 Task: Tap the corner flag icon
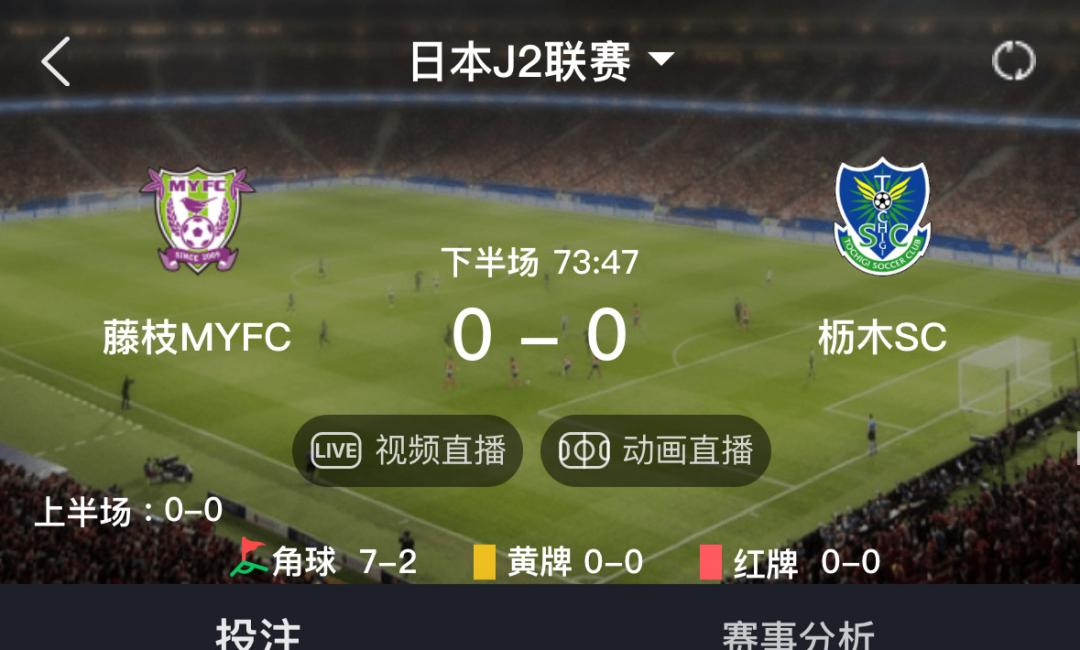(x=248, y=557)
